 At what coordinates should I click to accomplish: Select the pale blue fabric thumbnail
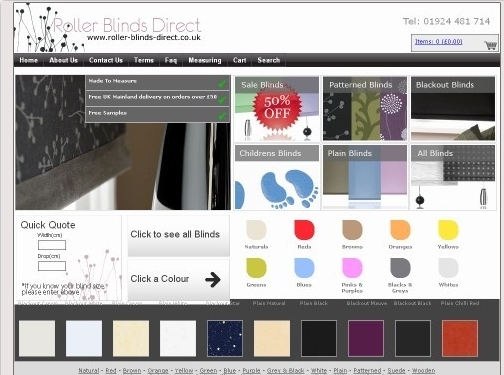point(84,338)
